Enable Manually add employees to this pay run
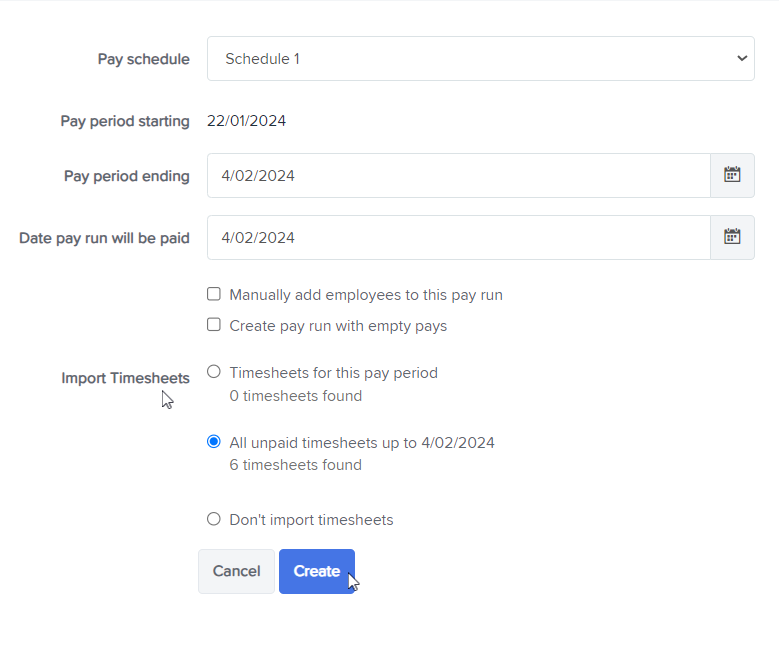 tap(214, 294)
